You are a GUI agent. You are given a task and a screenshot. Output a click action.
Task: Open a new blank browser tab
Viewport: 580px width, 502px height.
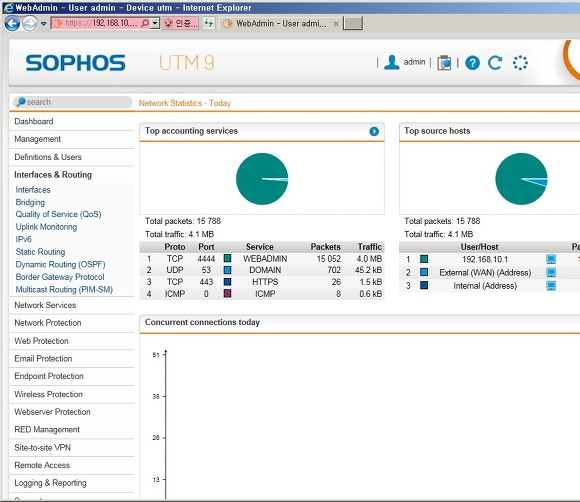tap(353, 23)
